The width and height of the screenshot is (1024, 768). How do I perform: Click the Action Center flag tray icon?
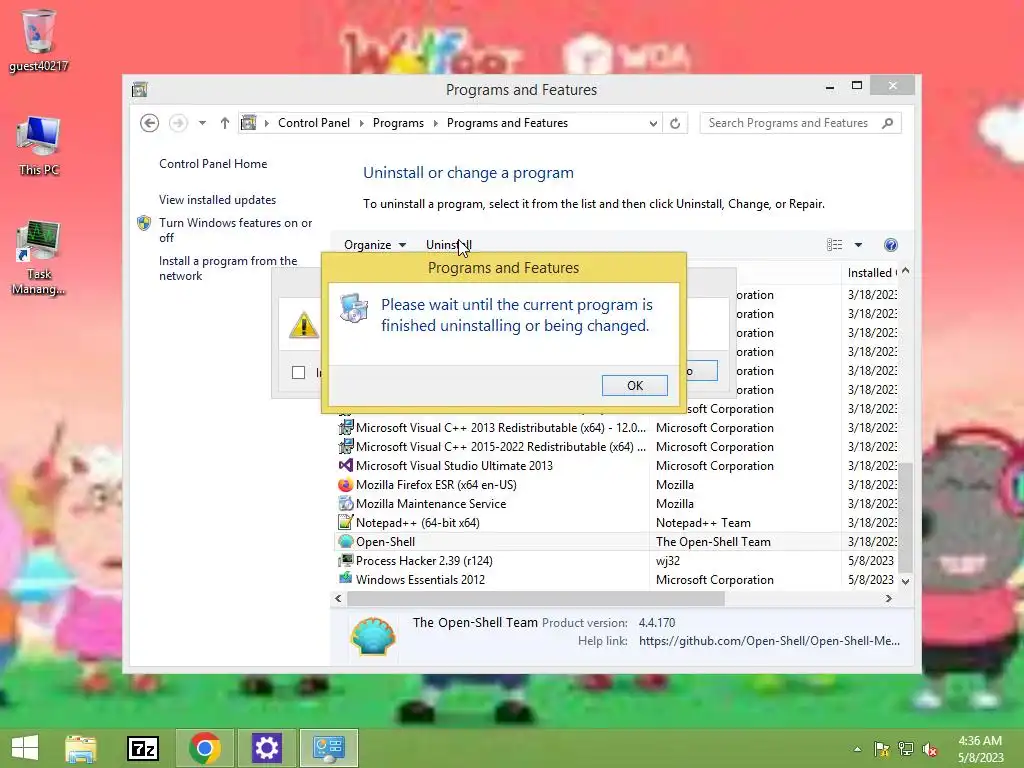click(x=882, y=749)
